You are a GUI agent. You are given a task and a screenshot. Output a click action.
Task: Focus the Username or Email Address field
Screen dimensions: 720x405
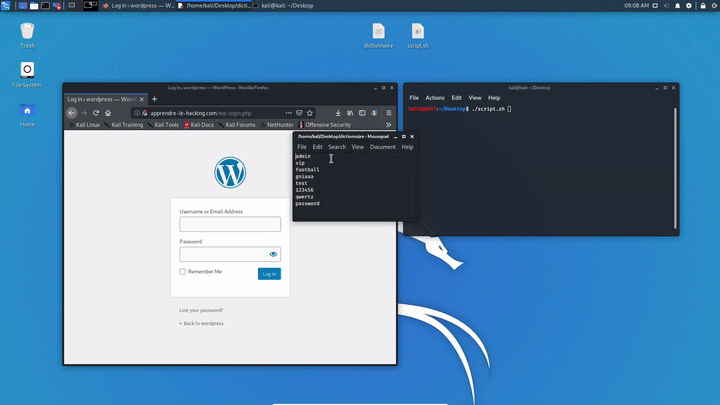click(230, 224)
